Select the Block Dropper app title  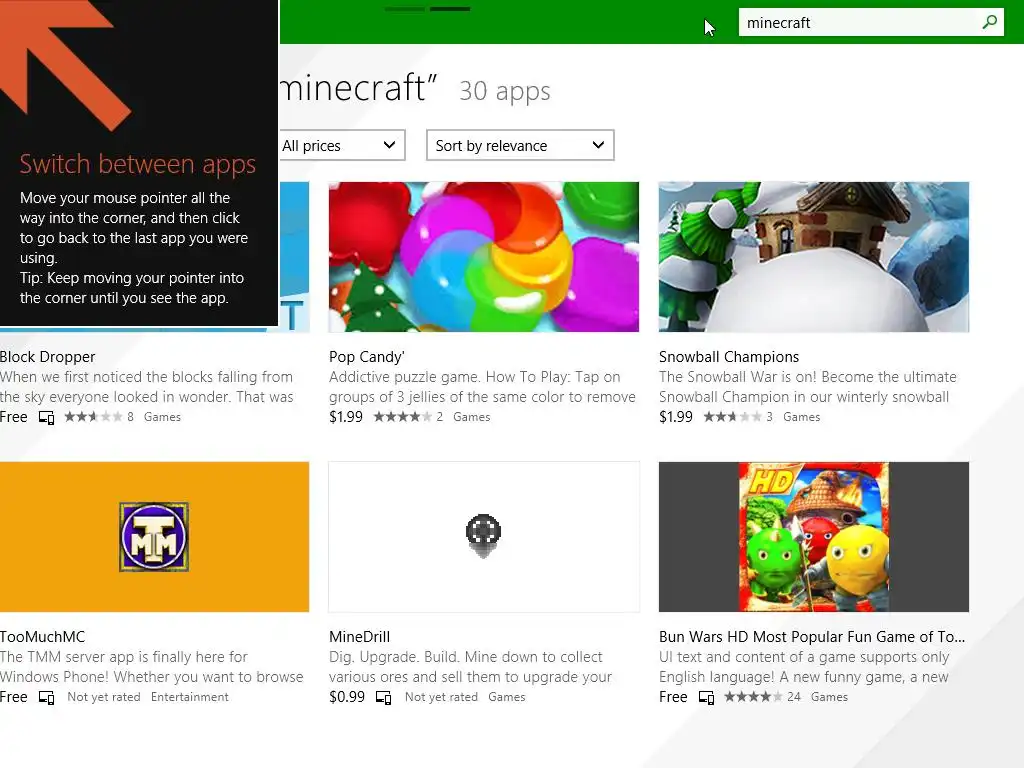(48, 357)
